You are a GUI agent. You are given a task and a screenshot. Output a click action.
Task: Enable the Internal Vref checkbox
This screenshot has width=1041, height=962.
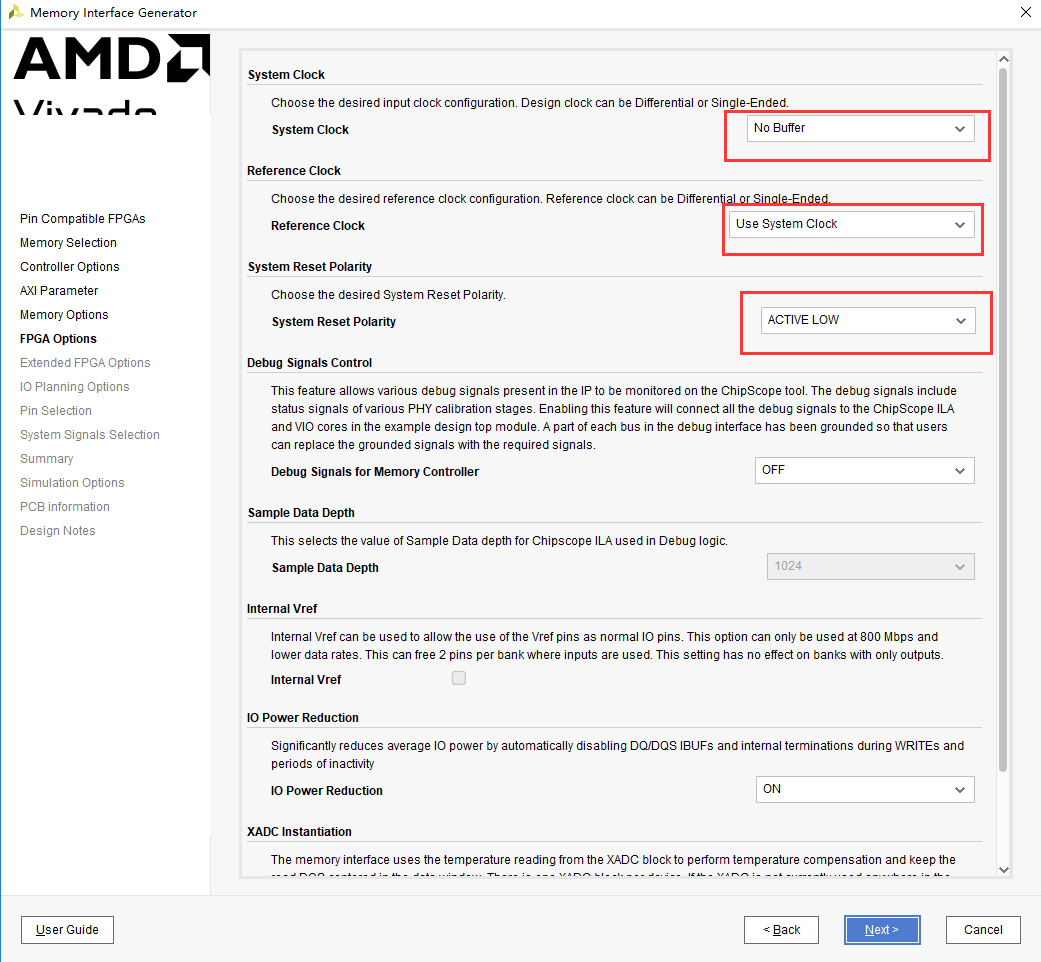pos(459,678)
